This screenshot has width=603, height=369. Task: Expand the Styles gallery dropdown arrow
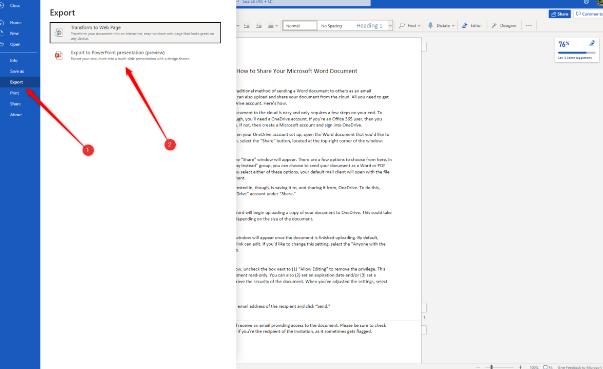click(x=390, y=26)
